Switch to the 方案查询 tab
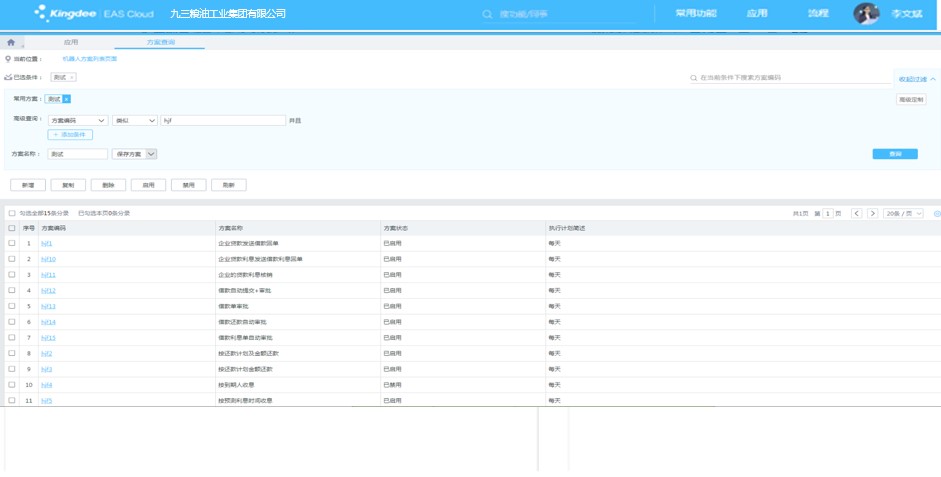 [x=160, y=43]
